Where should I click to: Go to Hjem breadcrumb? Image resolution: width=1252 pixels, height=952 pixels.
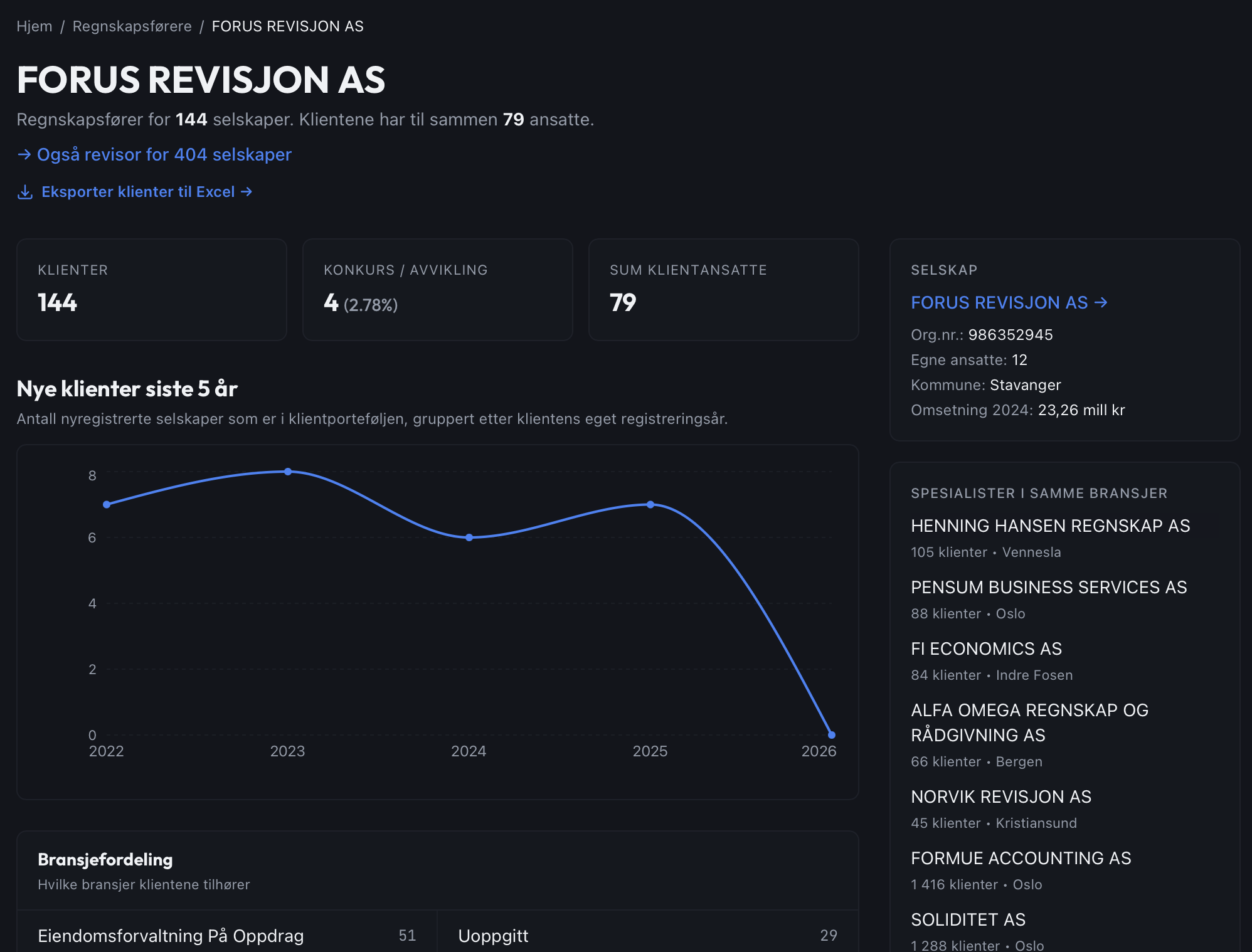(x=34, y=26)
